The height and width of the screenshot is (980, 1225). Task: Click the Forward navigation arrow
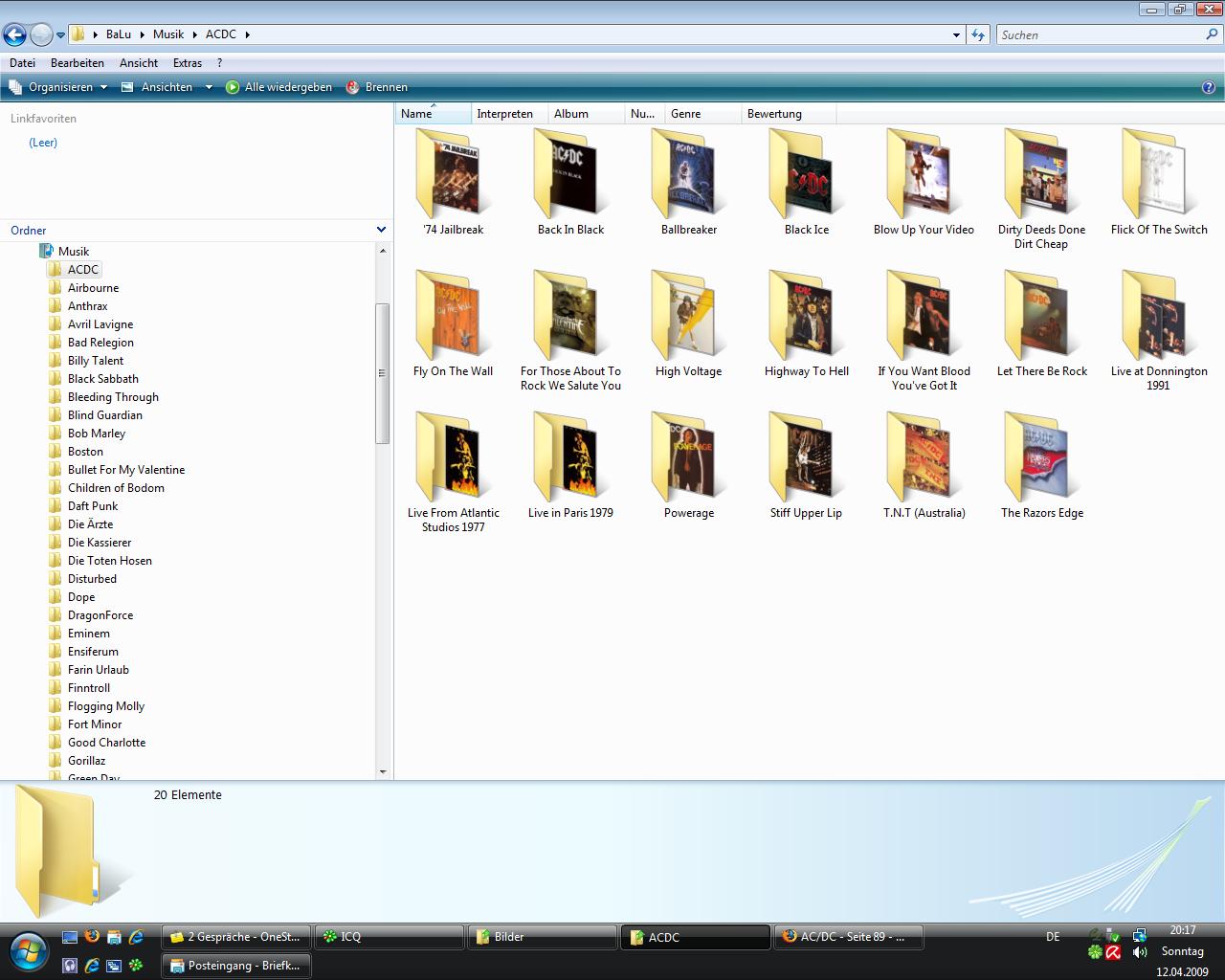pos(41,35)
